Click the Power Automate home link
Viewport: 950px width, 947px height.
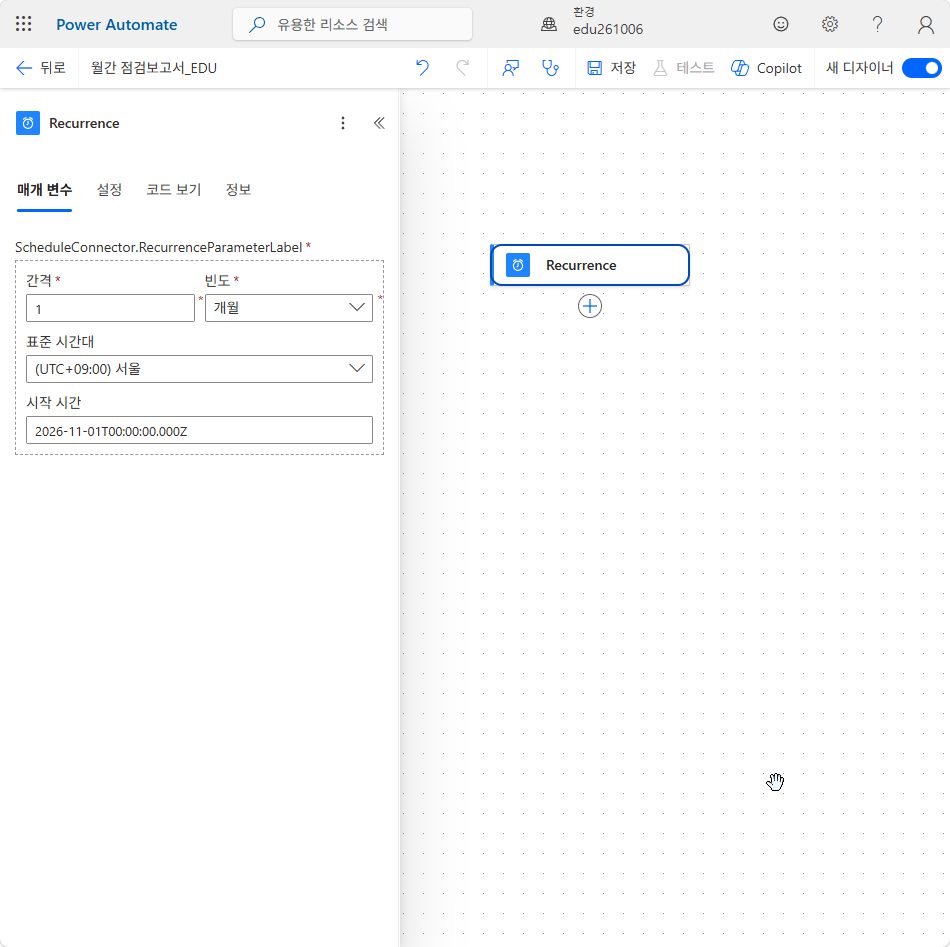tap(116, 25)
